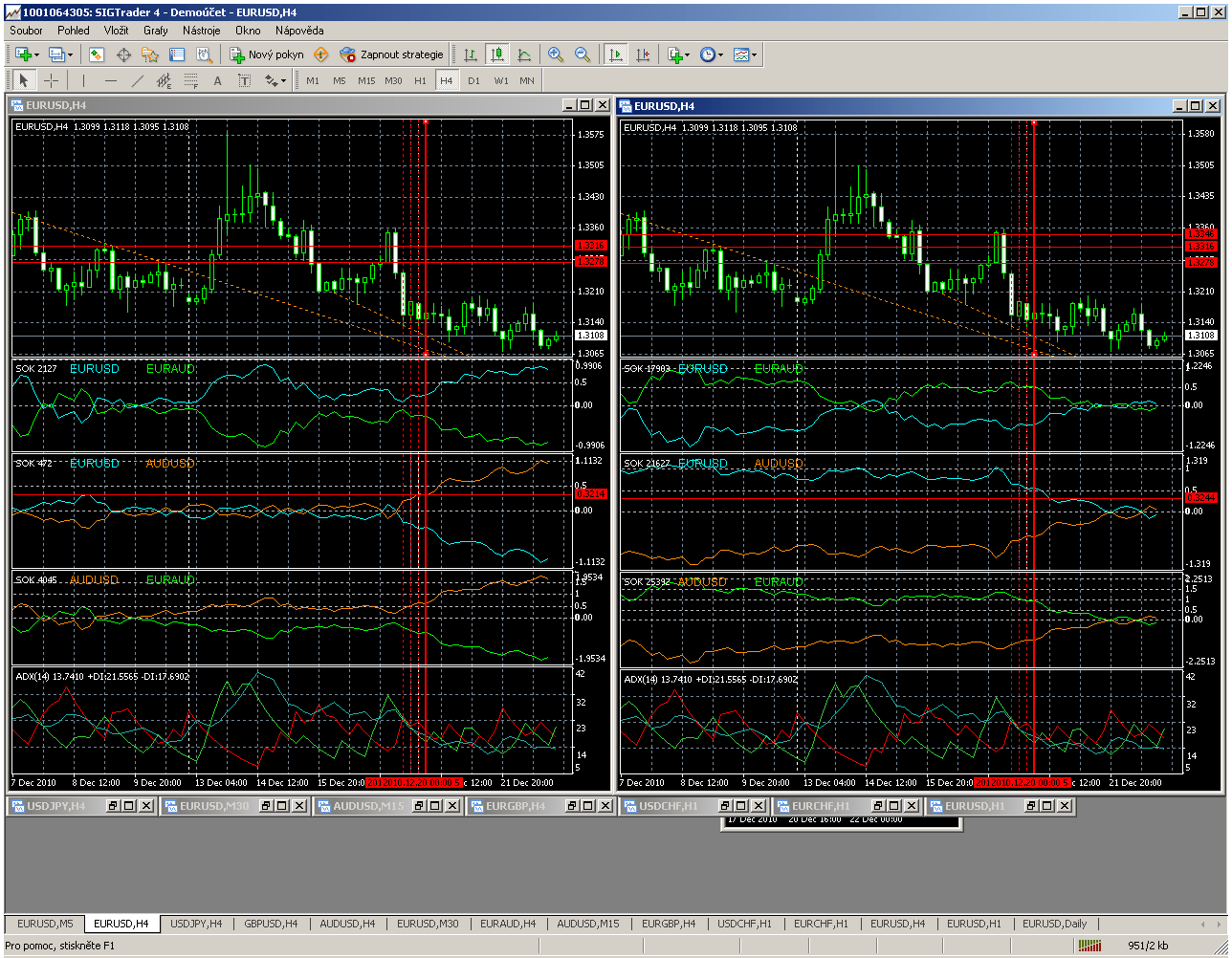The height and width of the screenshot is (958, 1232).
Task: Toggle the chart auto scroll button
Action: tap(616, 55)
